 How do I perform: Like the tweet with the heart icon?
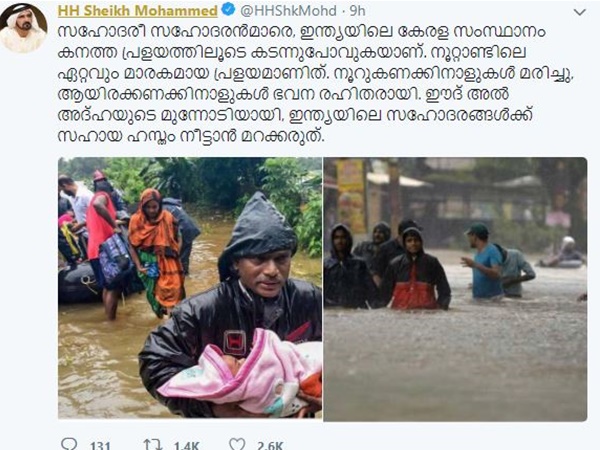point(237,445)
